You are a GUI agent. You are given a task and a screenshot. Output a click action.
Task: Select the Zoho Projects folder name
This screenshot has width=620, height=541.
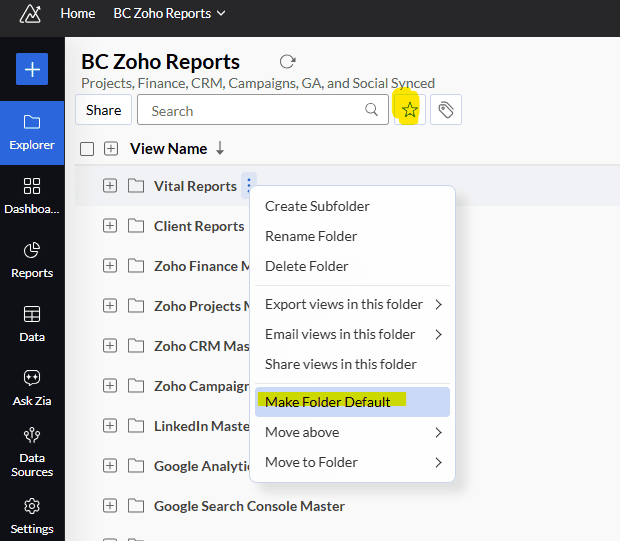[x=202, y=306]
